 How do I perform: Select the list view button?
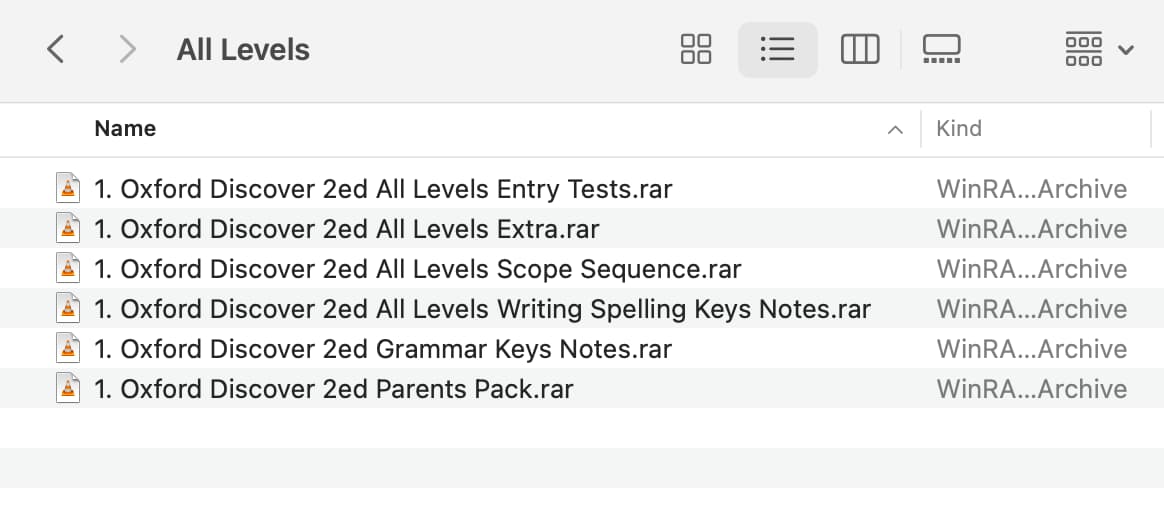click(777, 50)
